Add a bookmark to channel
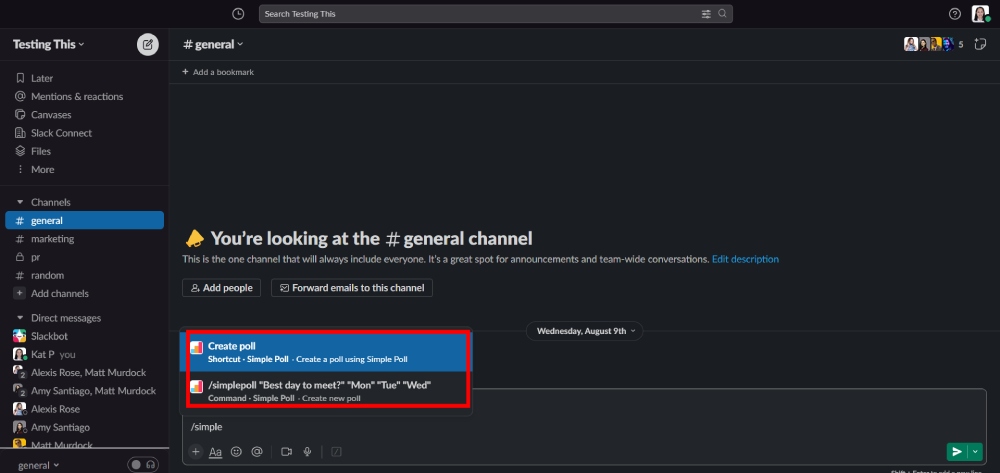The image size is (1000, 473). coord(218,72)
